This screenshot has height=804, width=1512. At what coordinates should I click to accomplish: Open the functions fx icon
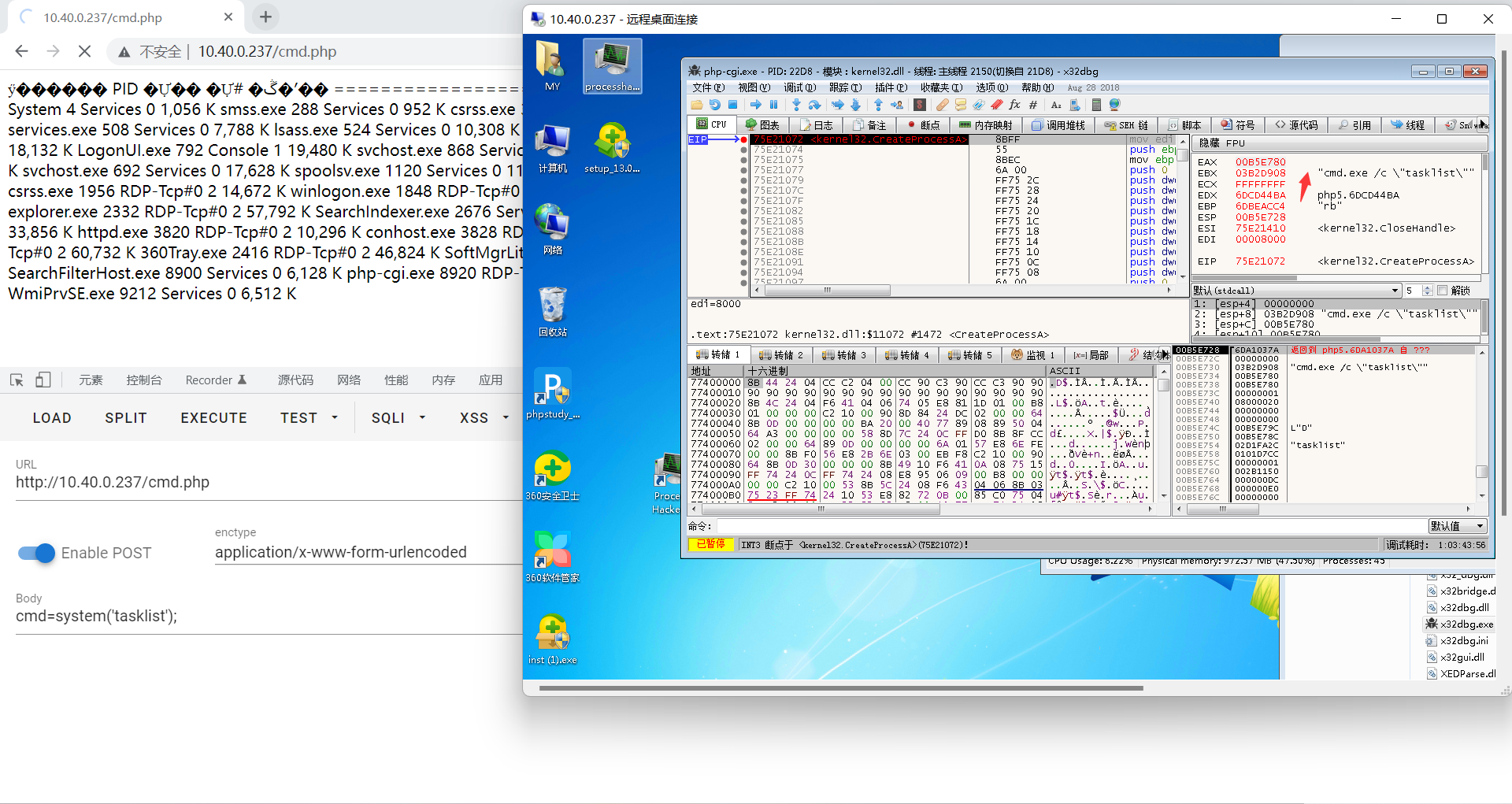[x=1015, y=105]
